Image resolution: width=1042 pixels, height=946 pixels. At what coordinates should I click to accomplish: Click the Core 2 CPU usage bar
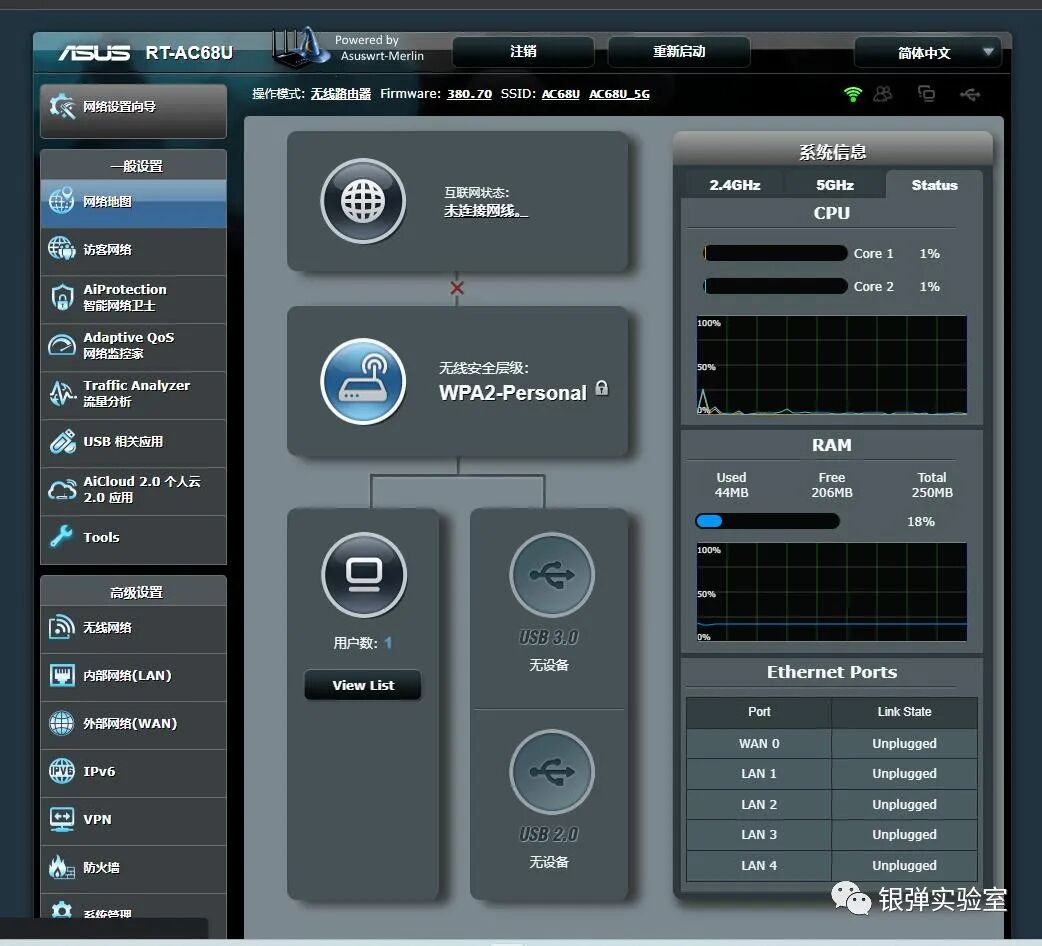[775, 286]
